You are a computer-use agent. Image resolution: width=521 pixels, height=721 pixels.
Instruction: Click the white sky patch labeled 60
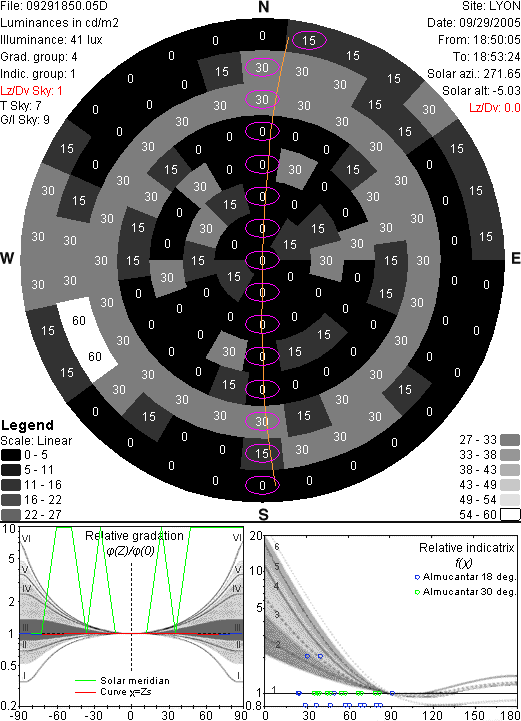86,338
